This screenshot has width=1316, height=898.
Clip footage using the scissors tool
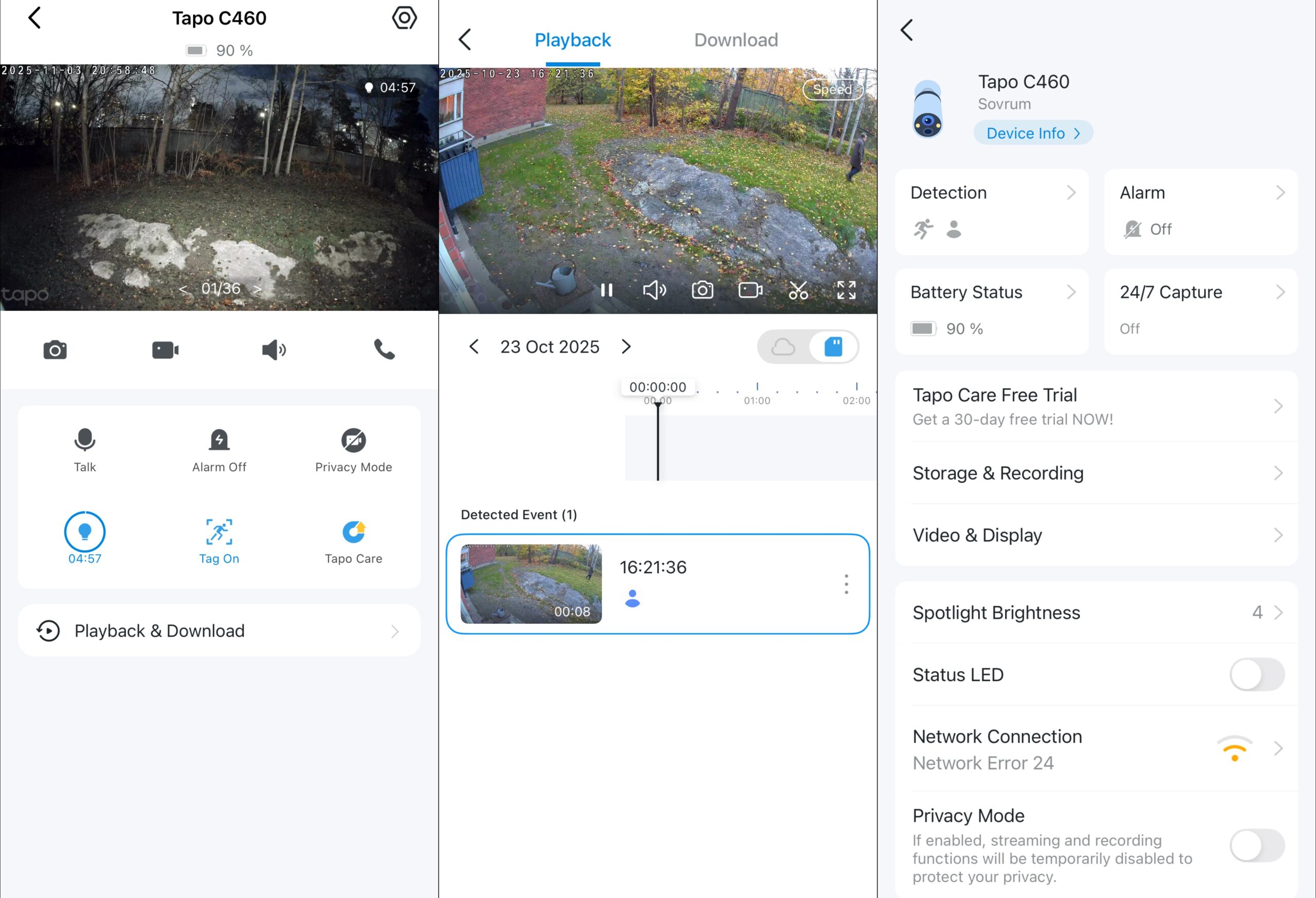point(798,290)
